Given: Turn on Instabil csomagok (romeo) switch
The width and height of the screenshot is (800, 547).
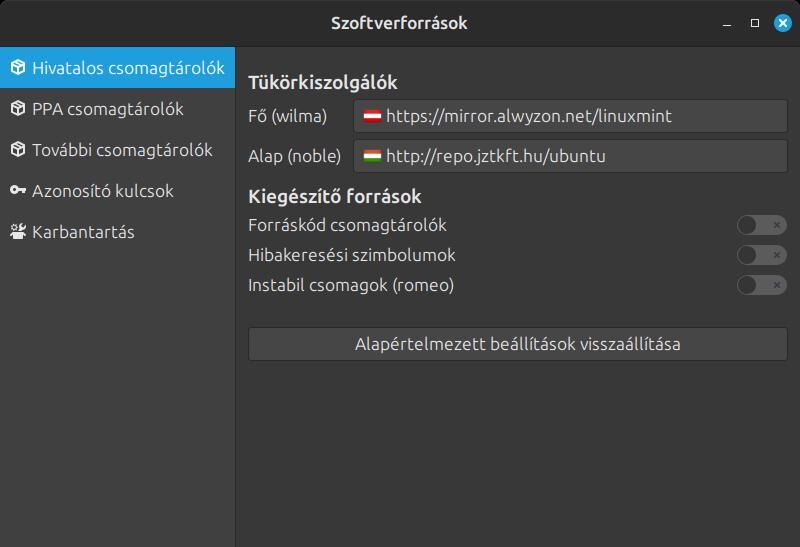Looking at the screenshot, I should click(761, 285).
